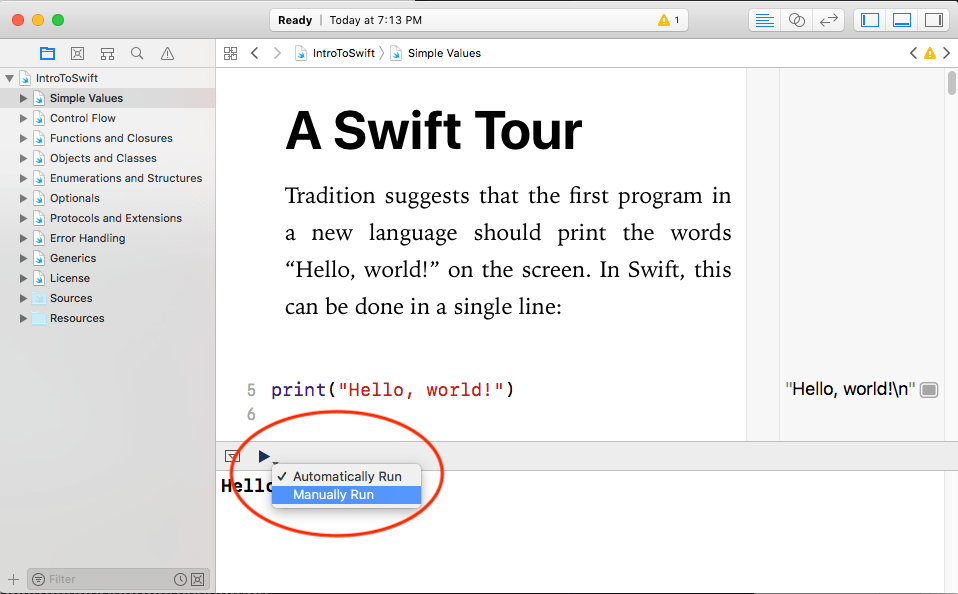Image resolution: width=958 pixels, height=594 pixels.
Task: Click code line print("Hello, world!")
Action: [x=392, y=390]
